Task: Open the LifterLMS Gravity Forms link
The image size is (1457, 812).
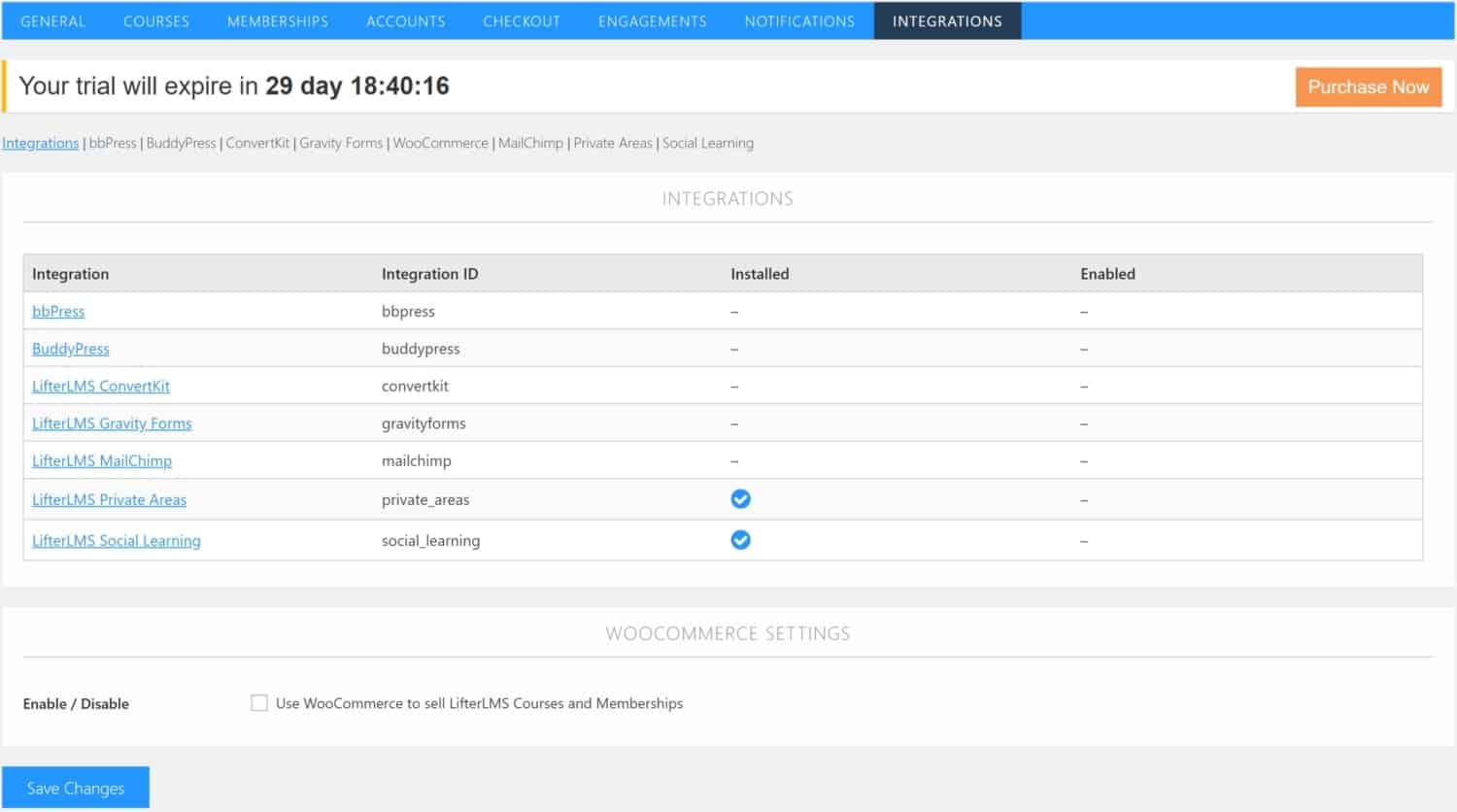Action: tap(112, 423)
